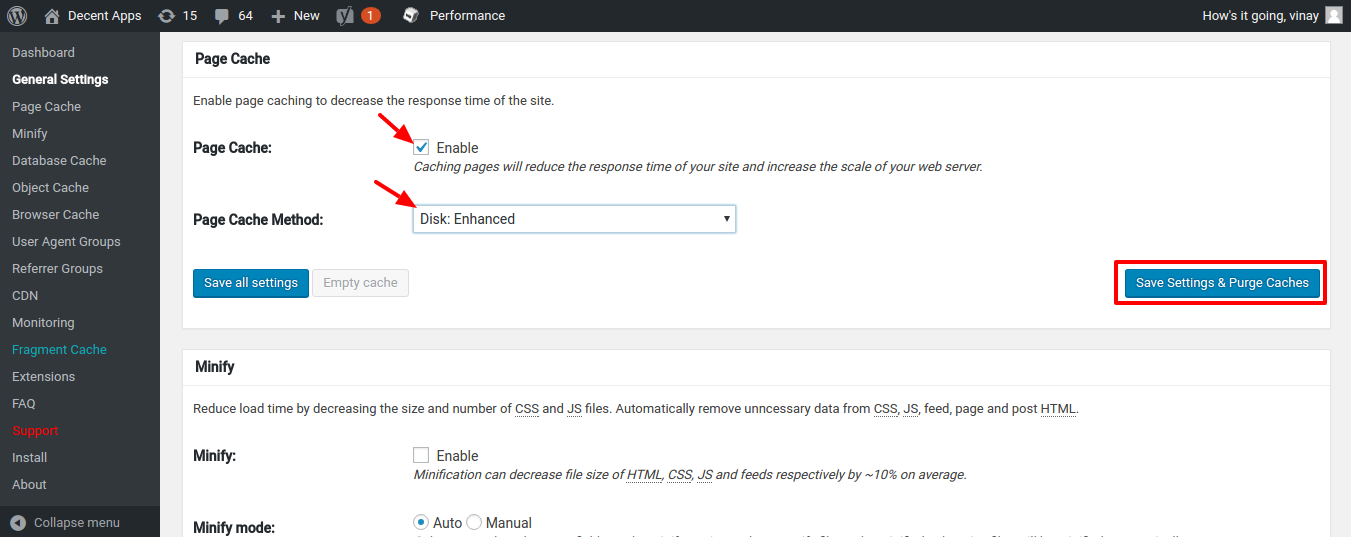Click the Performance cube icon
Screen dimensions: 1351x537
410,15
